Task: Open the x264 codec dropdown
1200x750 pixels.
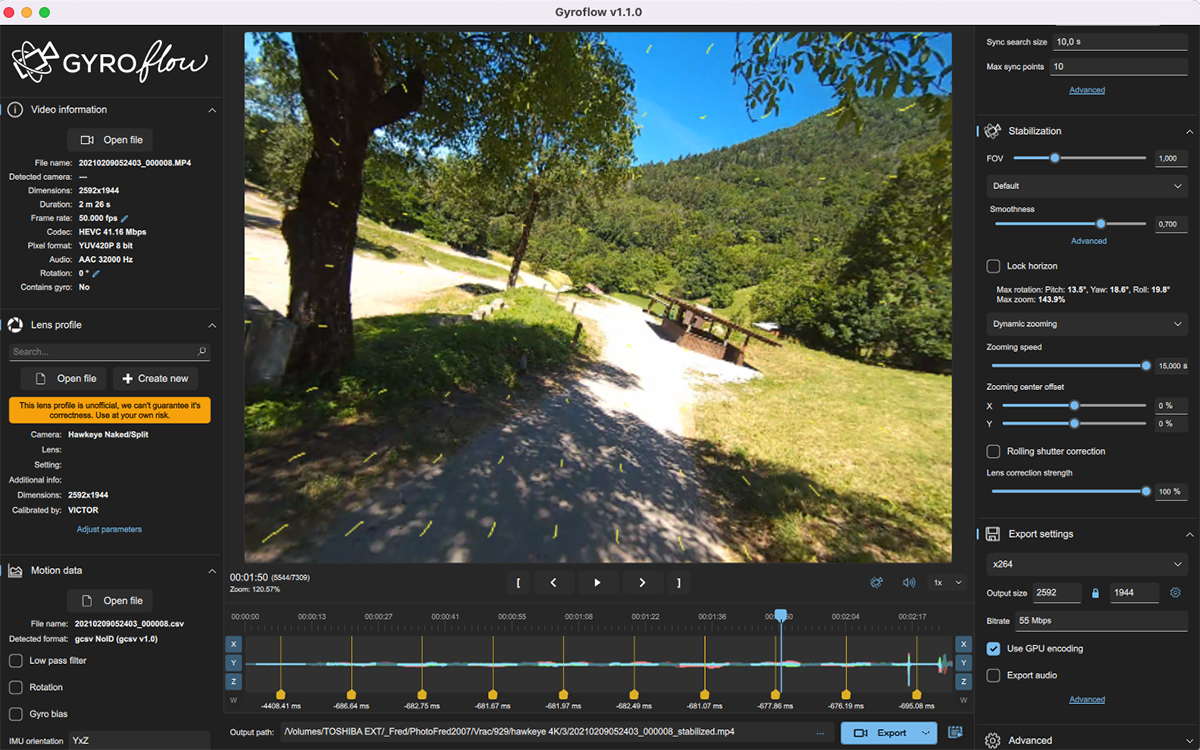Action: [x=1087, y=564]
